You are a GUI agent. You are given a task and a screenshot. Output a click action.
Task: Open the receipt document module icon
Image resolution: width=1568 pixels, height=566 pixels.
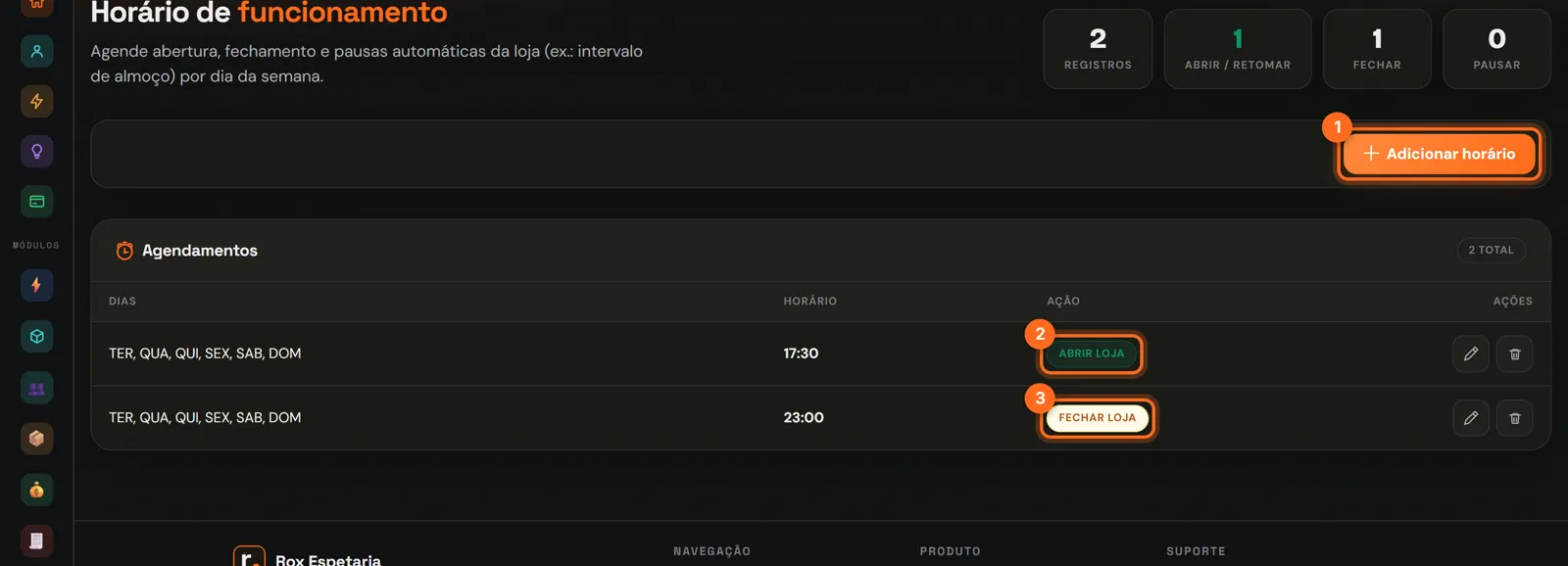(x=36, y=541)
